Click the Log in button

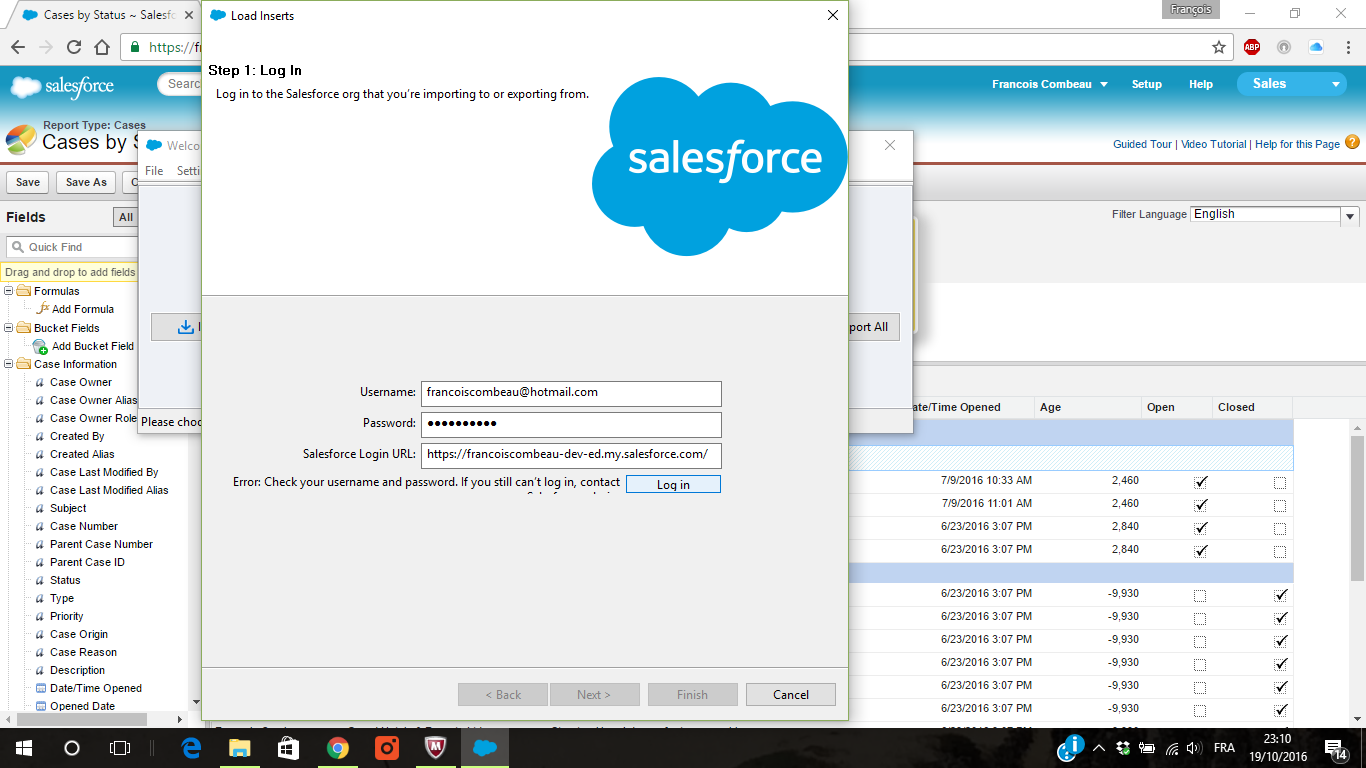673,485
